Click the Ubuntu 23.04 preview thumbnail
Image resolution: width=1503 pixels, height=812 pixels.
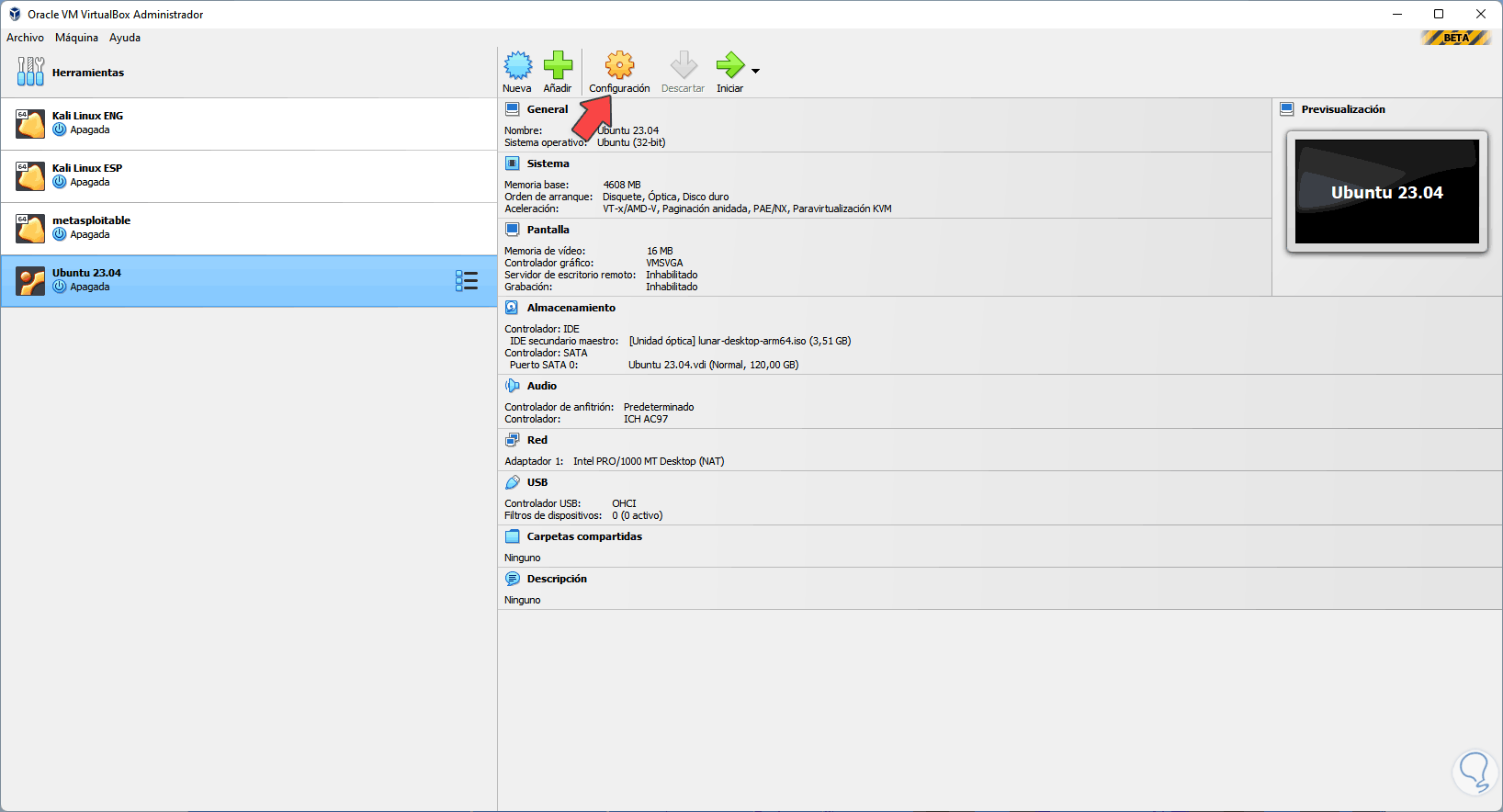click(x=1387, y=191)
